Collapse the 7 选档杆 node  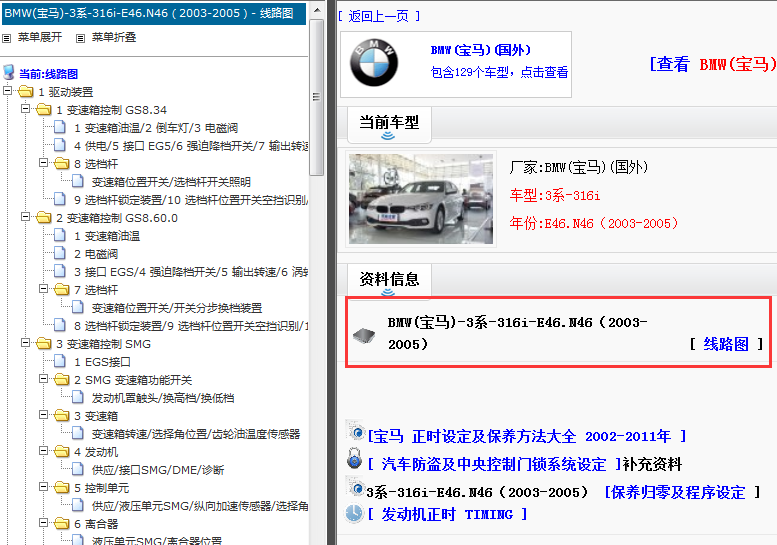click(x=44, y=288)
